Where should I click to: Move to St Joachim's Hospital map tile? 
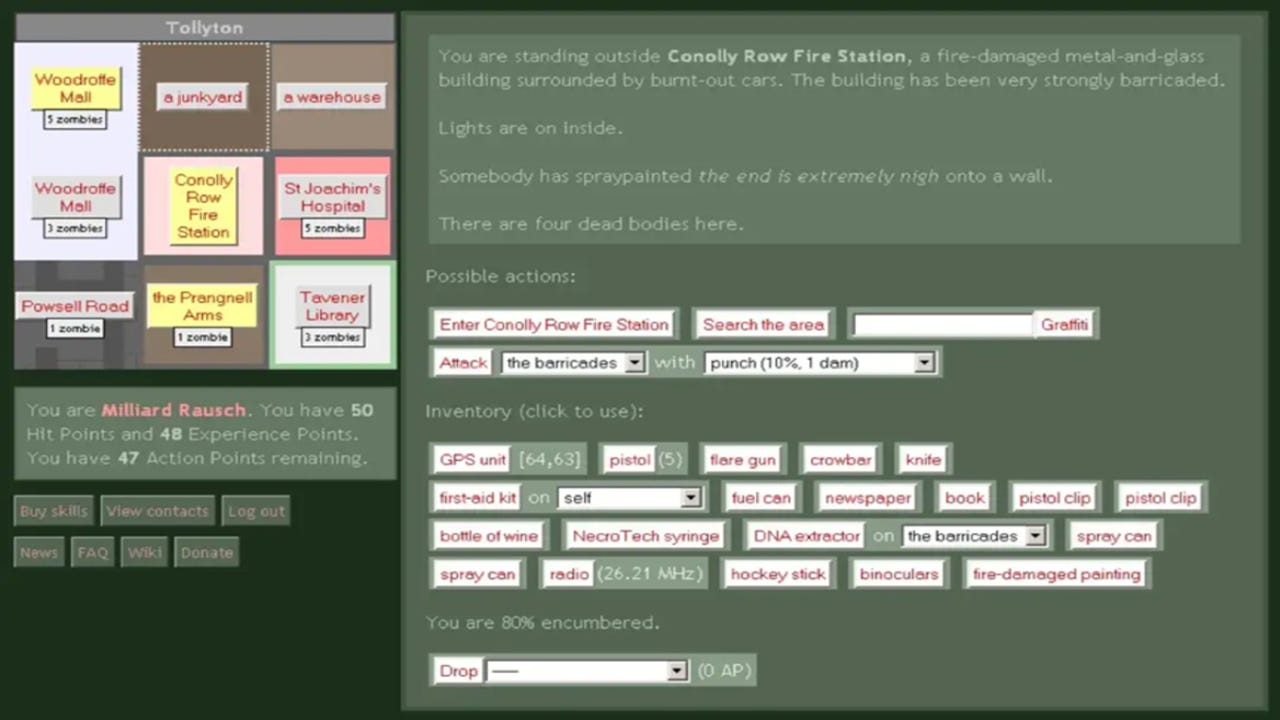click(x=332, y=197)
